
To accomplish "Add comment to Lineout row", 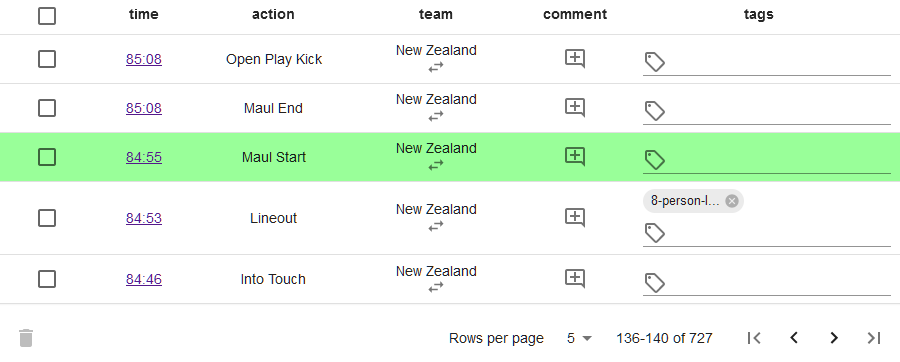I will point(575,217).
